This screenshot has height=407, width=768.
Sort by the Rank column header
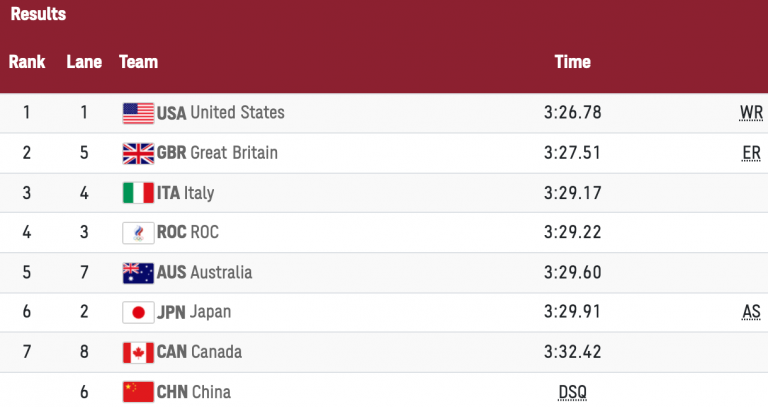tap(27, 62)
